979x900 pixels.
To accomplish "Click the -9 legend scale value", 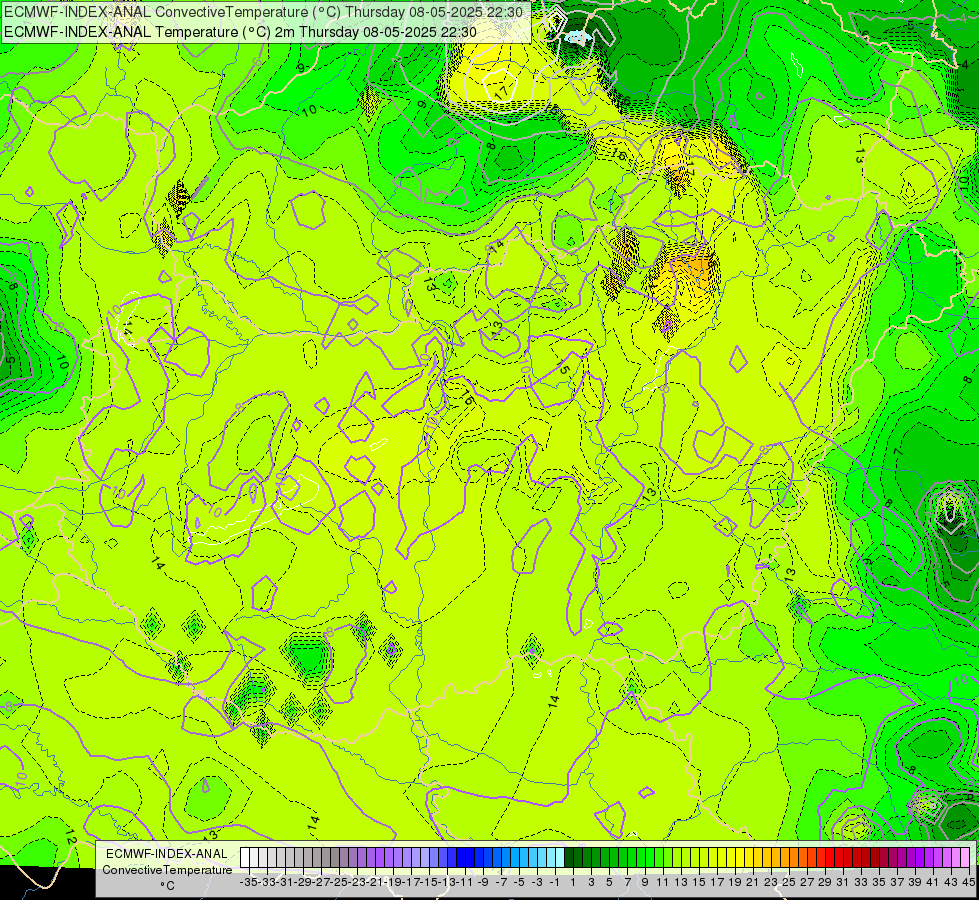I will point(483,883).
